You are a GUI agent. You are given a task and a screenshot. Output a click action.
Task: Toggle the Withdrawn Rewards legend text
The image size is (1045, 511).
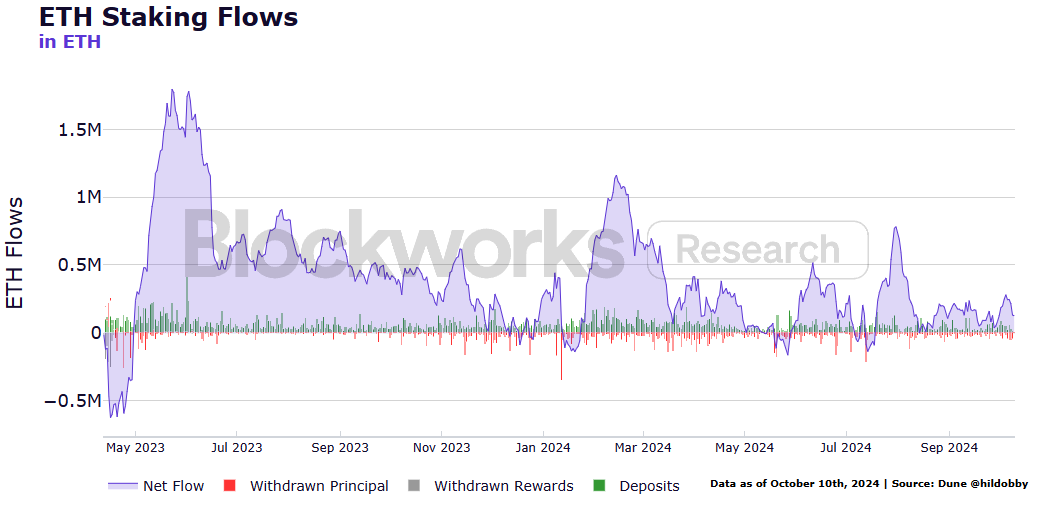[x=503, y=486]
